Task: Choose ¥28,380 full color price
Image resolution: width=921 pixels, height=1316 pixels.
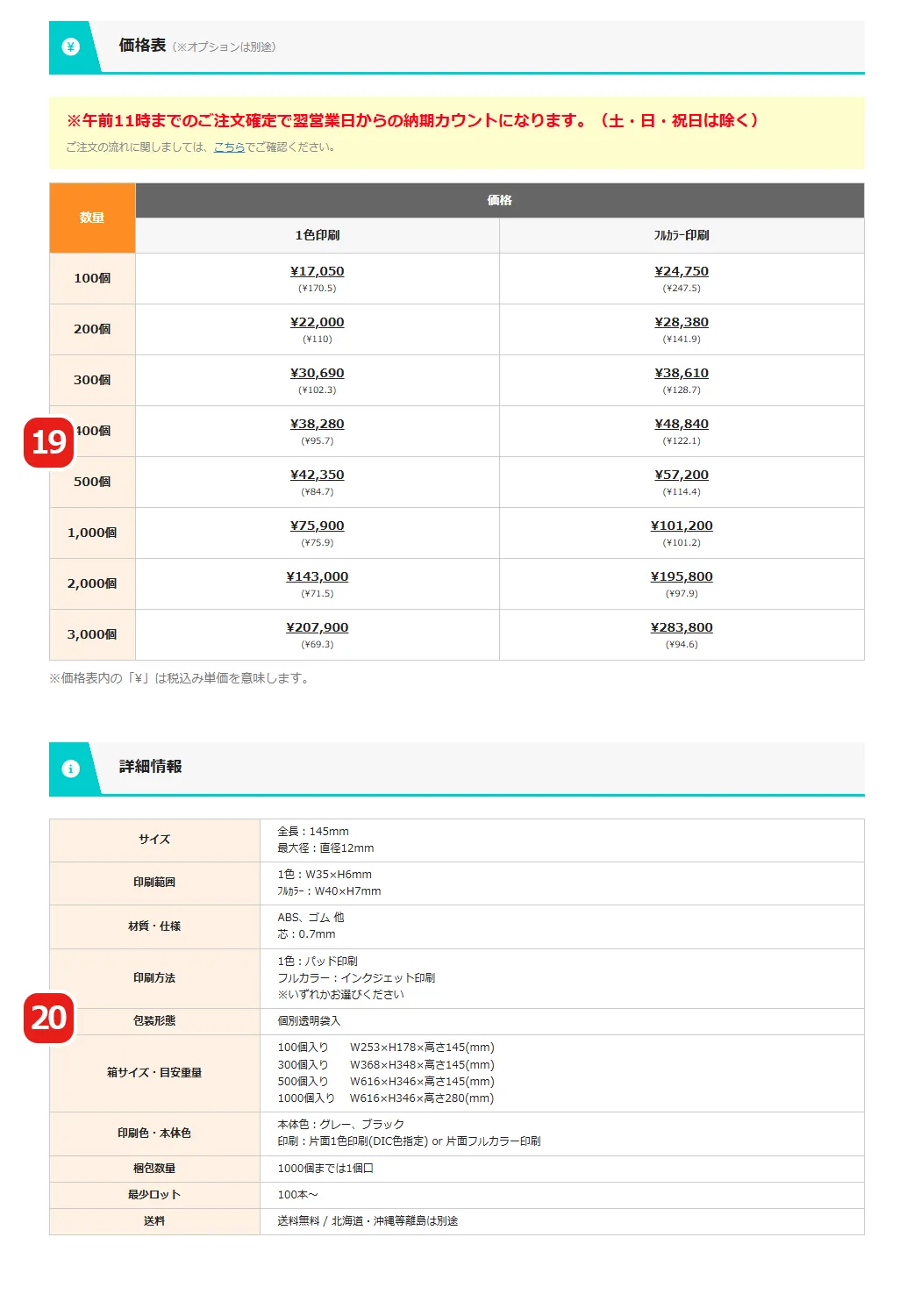Action: [x=681, y=322]
